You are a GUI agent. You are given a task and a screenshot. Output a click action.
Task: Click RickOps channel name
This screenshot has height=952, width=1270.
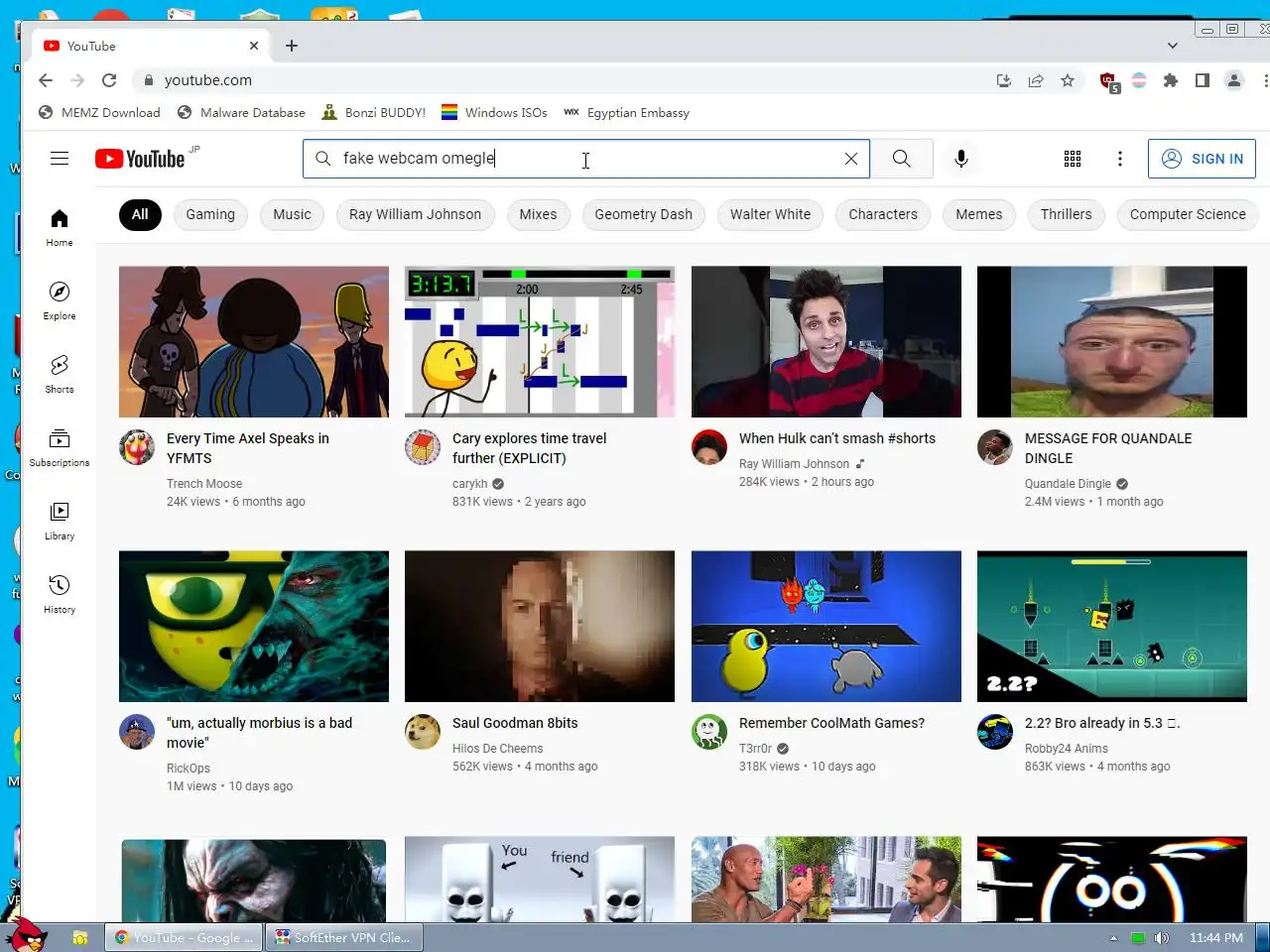(x=189, y=769)
